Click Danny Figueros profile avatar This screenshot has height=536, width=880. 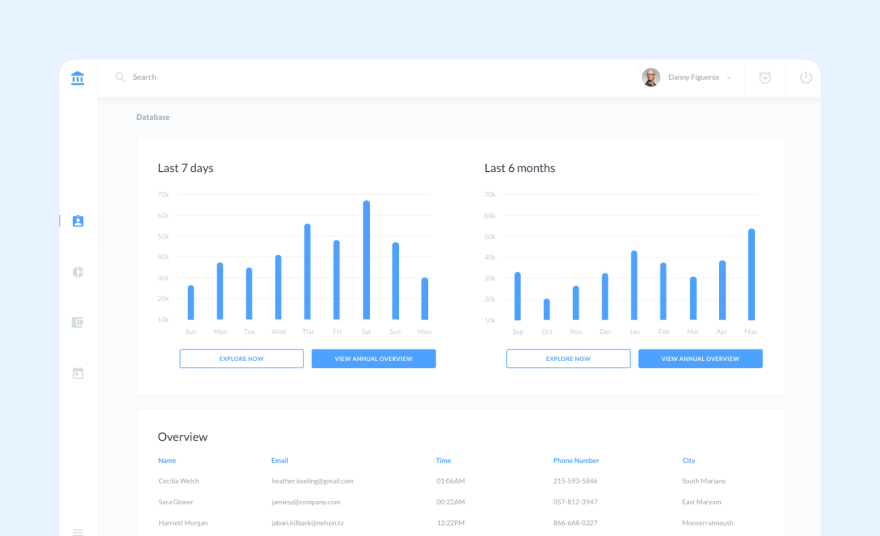[x=651, y=77]
